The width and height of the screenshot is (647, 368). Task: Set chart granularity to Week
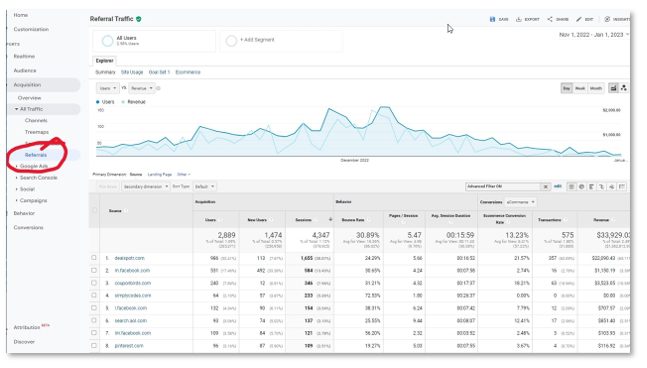(580, 88)
